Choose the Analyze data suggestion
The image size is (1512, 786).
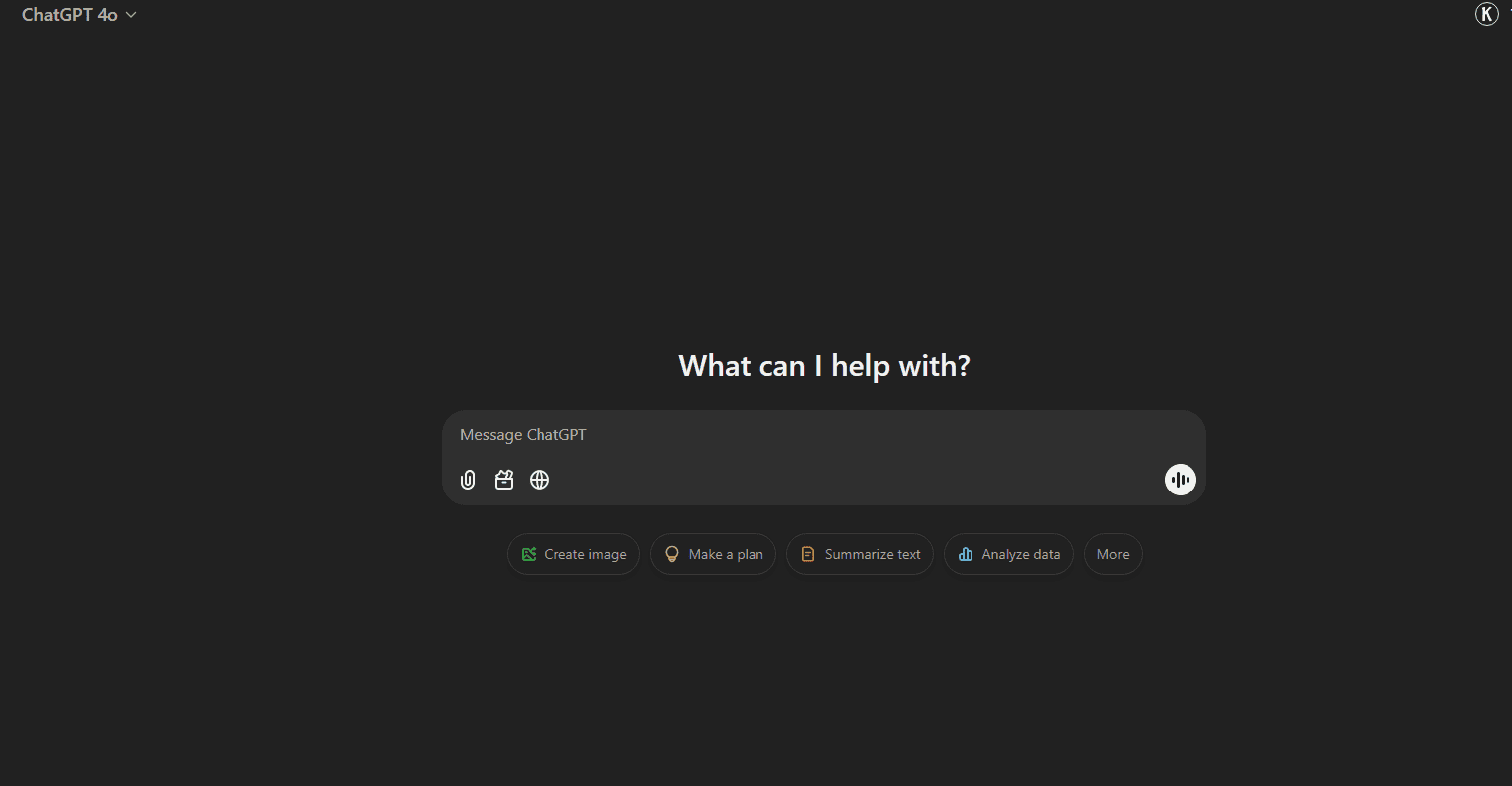pos(1008,554)
